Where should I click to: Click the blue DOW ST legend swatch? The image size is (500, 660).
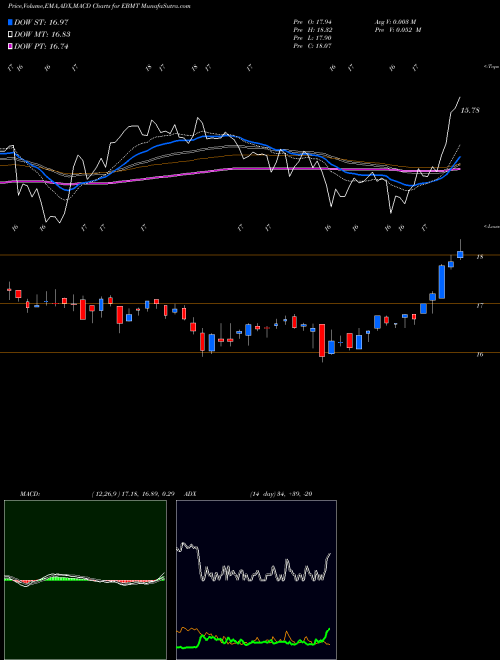click(10, 22)
